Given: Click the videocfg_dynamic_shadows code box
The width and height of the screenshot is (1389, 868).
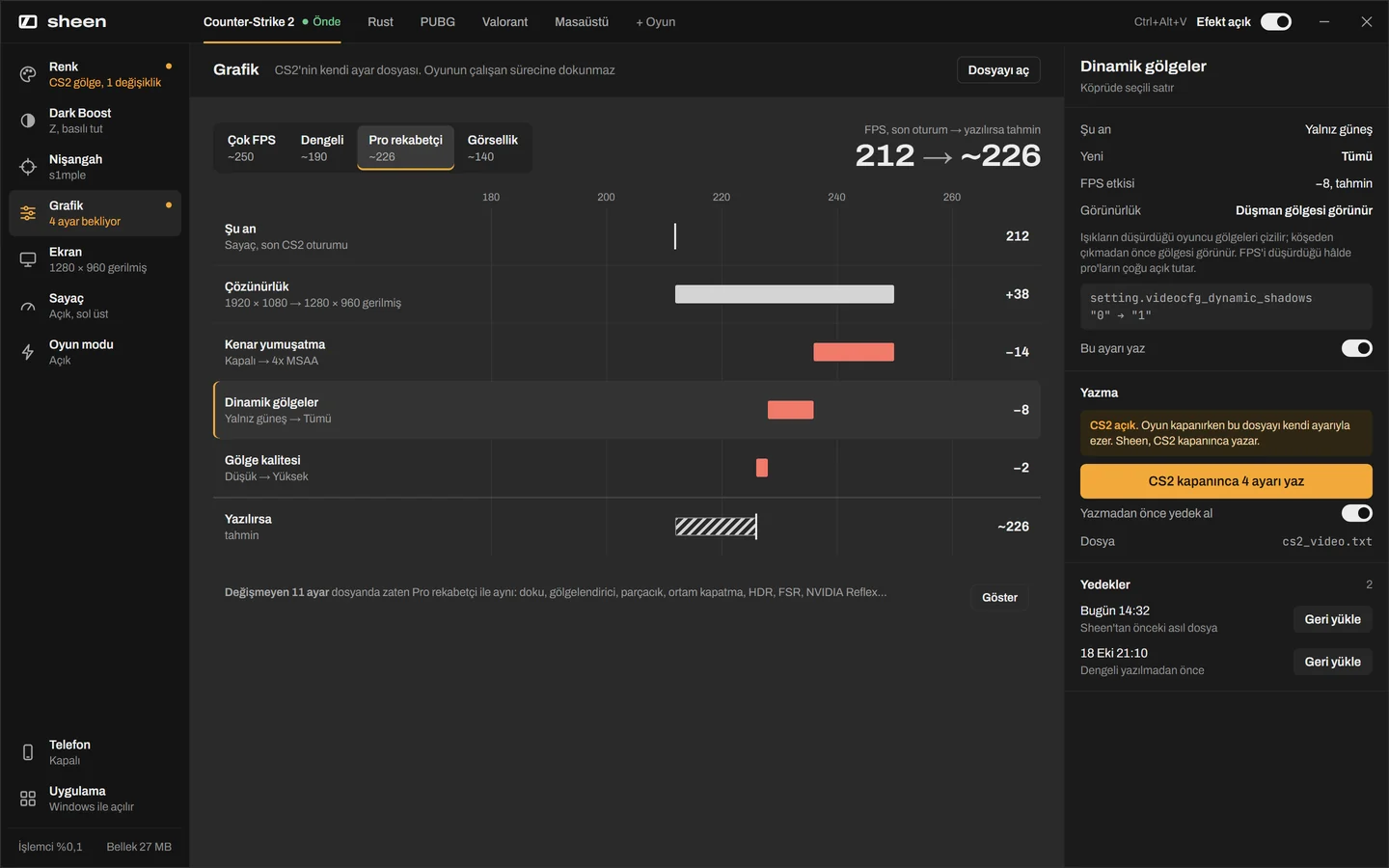Looking at the screenshot, I should (x=1226, y=307).
